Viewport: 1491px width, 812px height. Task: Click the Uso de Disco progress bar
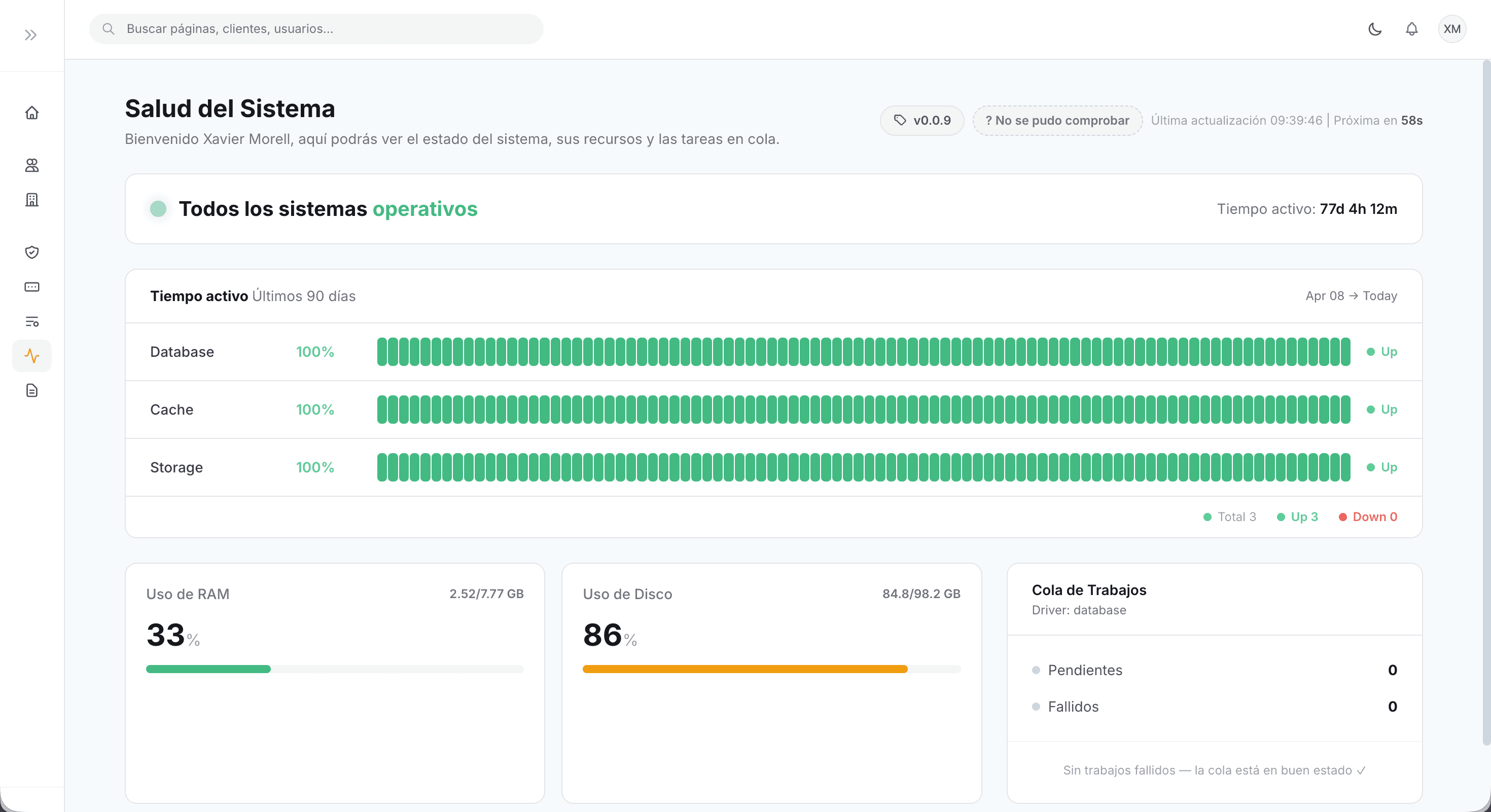(771, 669)
